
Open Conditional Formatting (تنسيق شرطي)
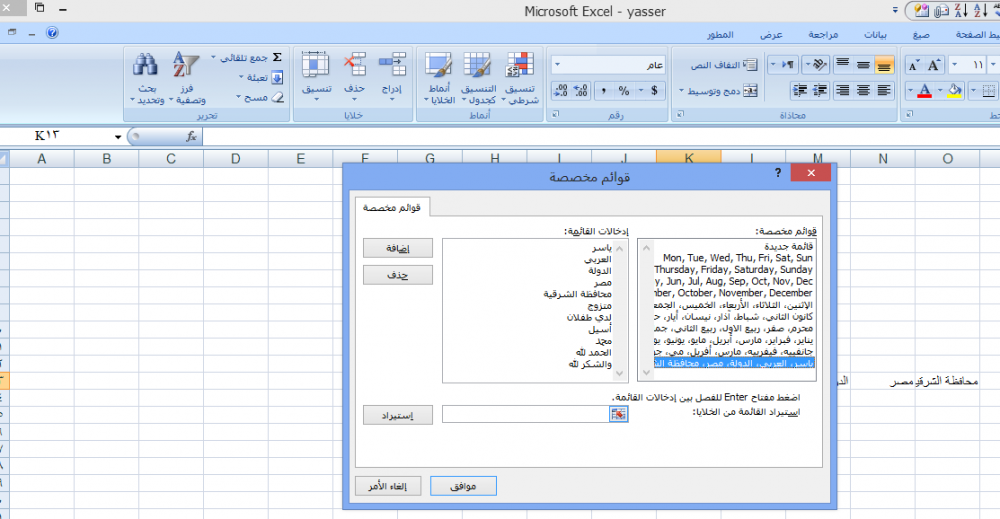520,78
